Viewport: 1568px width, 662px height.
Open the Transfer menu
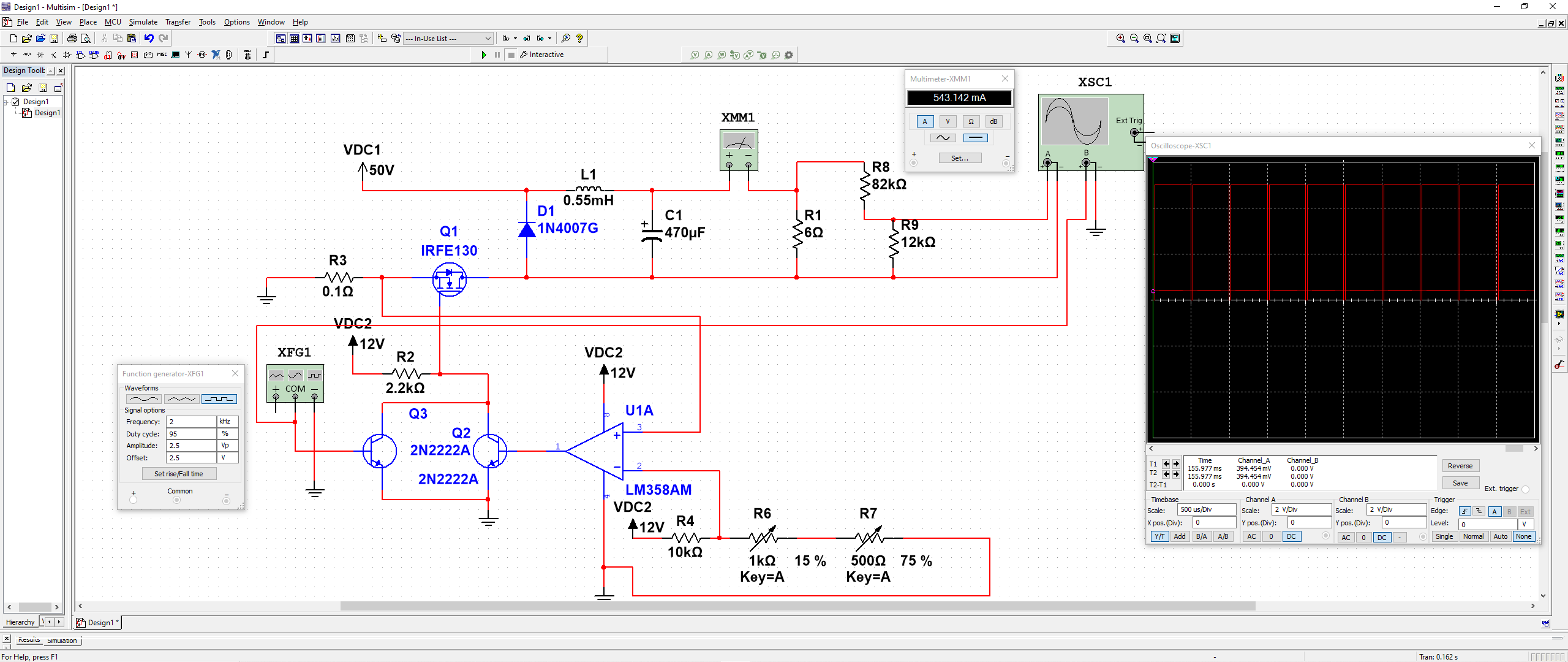pyautogui.click(x=178, y=22)
